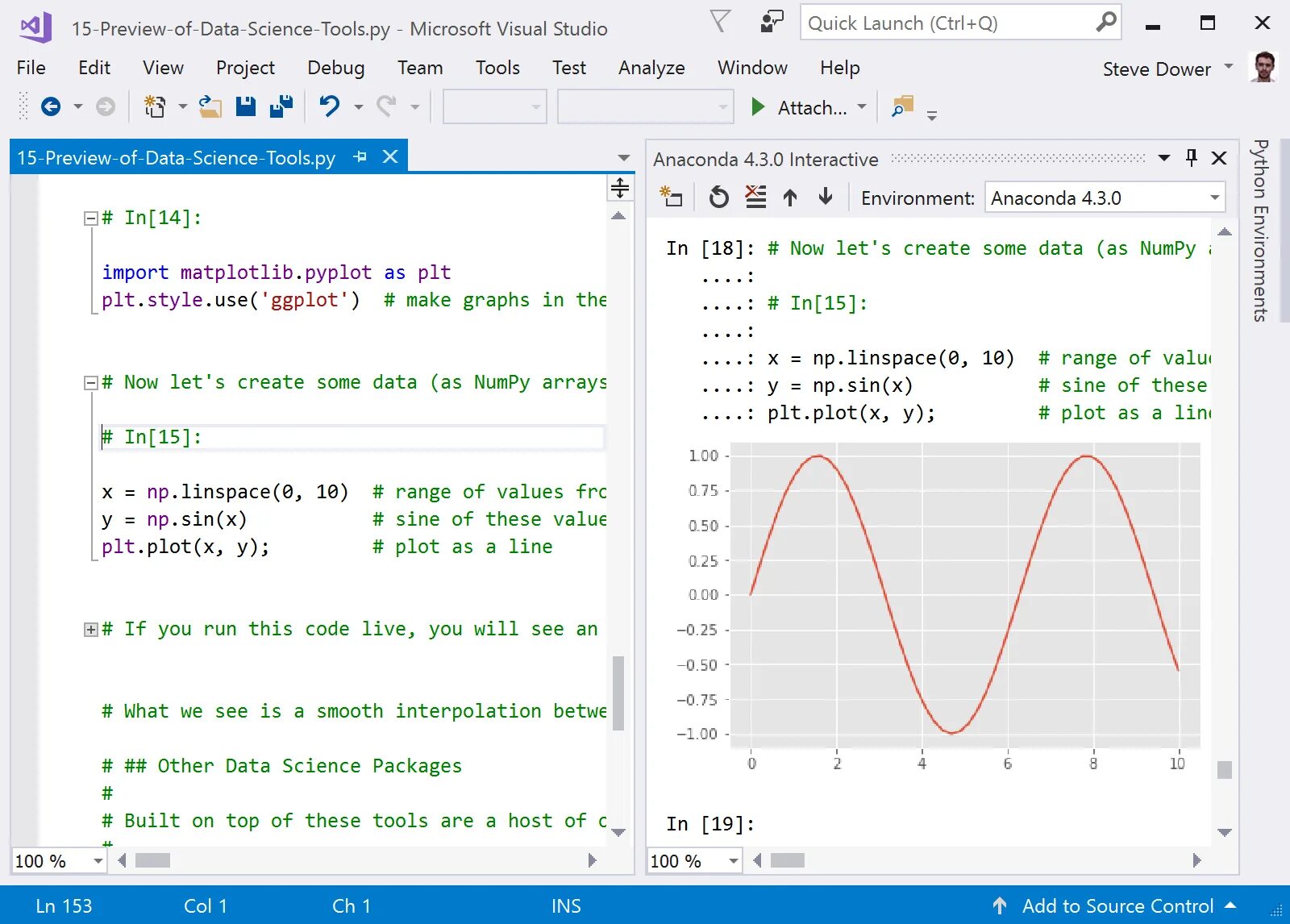Click the Interactive window horizontal scrollbar thumb

click(788, 860)
